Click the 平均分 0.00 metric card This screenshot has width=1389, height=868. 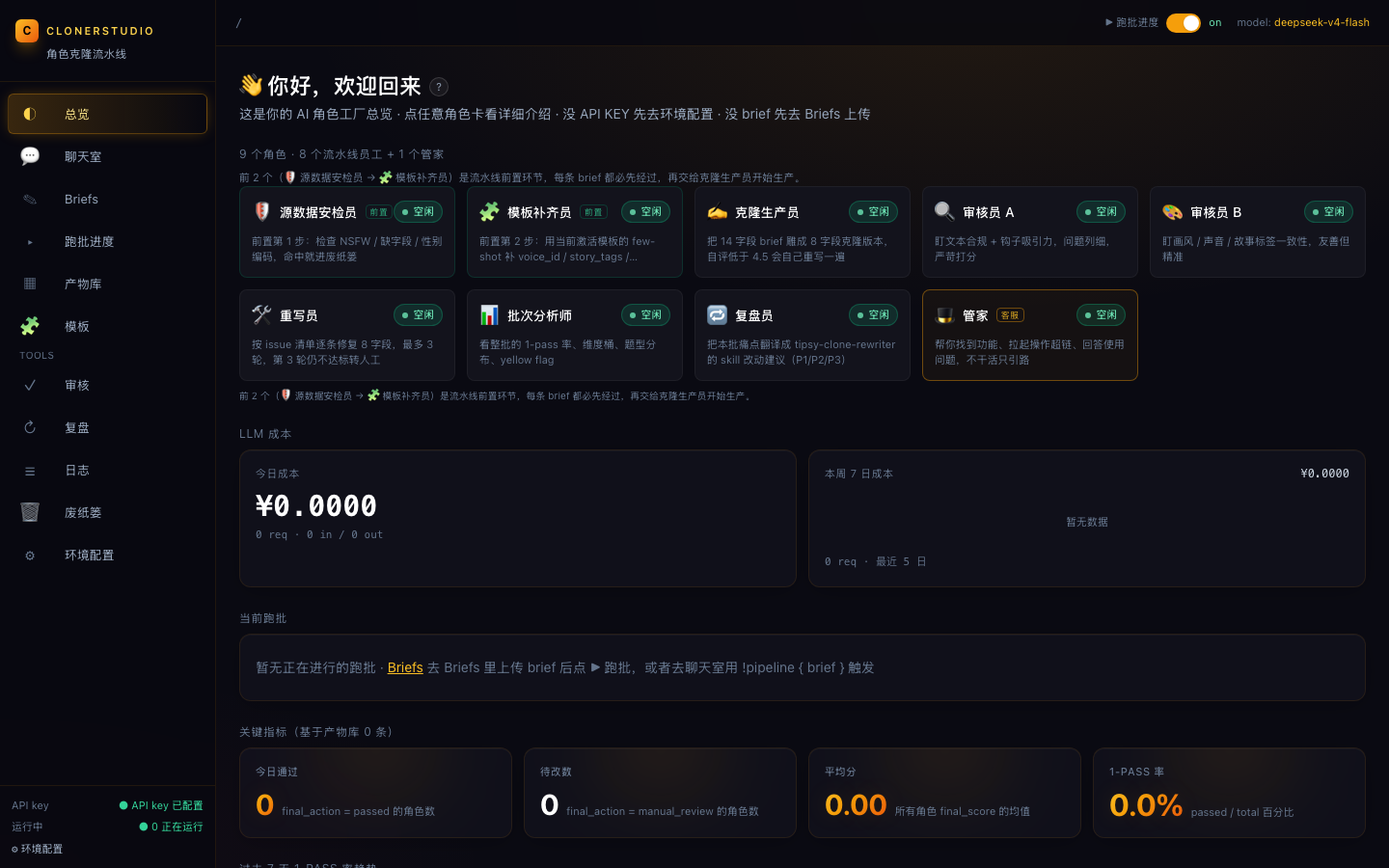point(944,793)
